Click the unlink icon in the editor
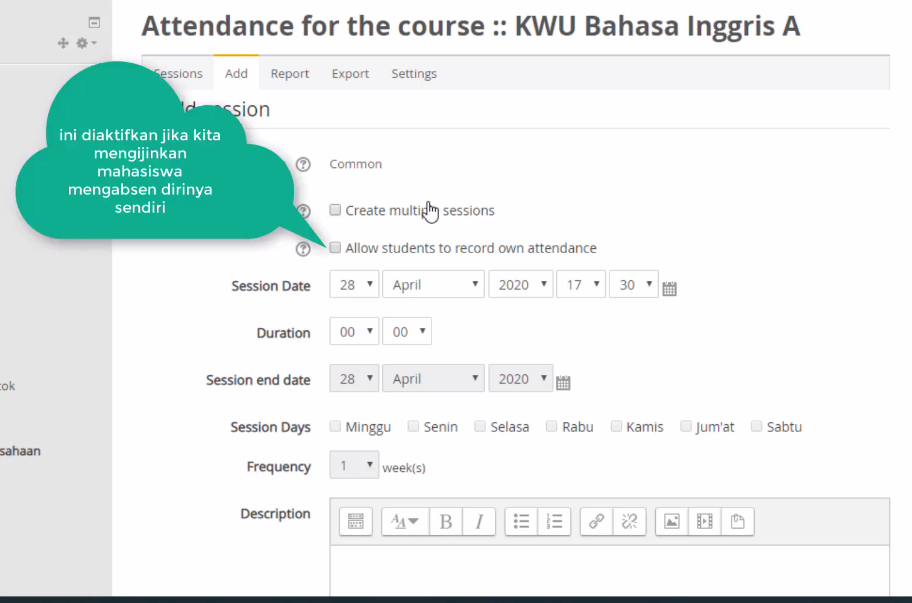 pyautogui.click(x=629, y=521)
